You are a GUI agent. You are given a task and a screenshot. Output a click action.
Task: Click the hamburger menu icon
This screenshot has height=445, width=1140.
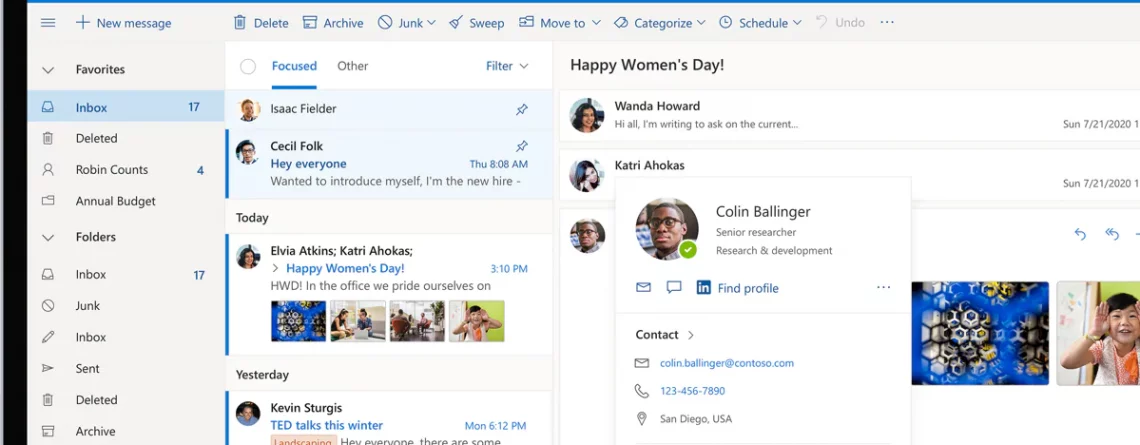[x=47, y=22]
